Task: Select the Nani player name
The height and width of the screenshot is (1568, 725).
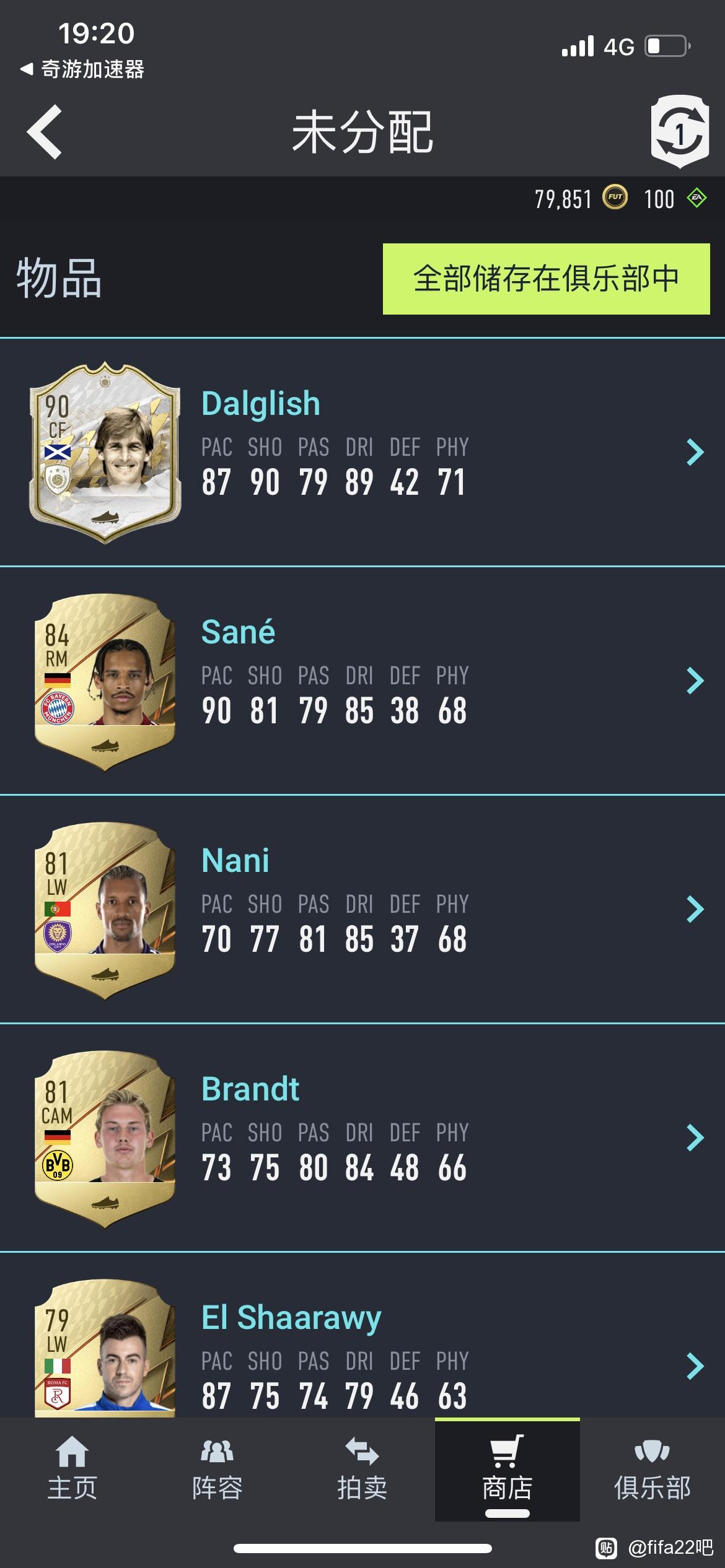Action: [x=235, y=860]
